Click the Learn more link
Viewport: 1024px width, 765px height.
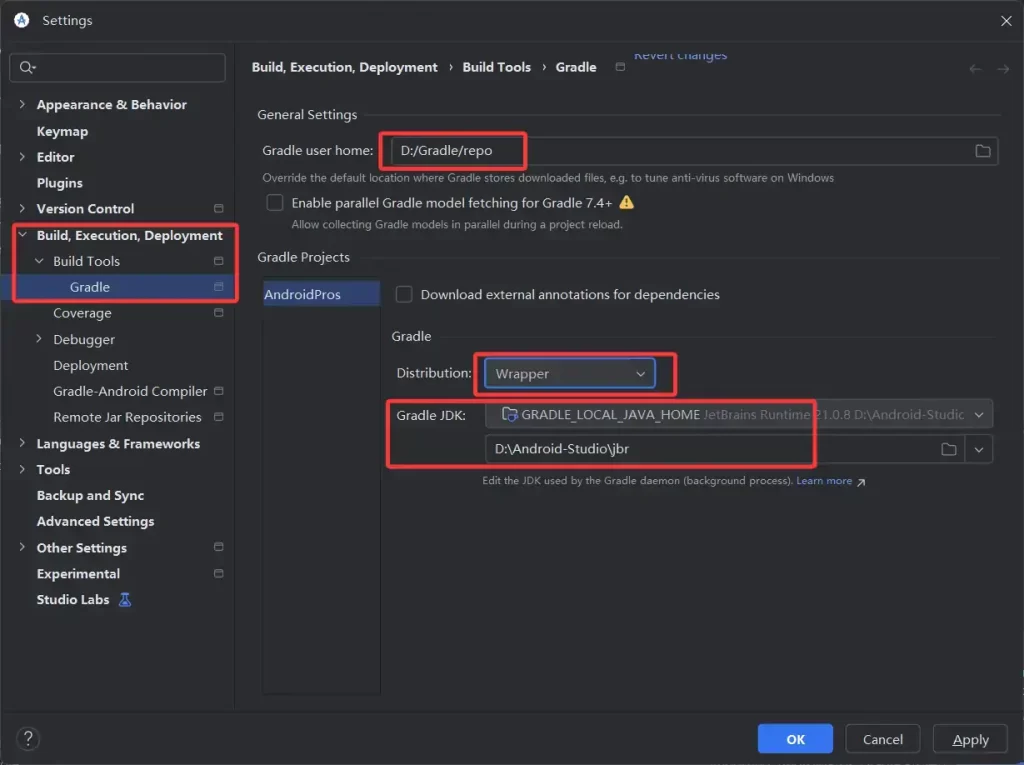(824, 481)
